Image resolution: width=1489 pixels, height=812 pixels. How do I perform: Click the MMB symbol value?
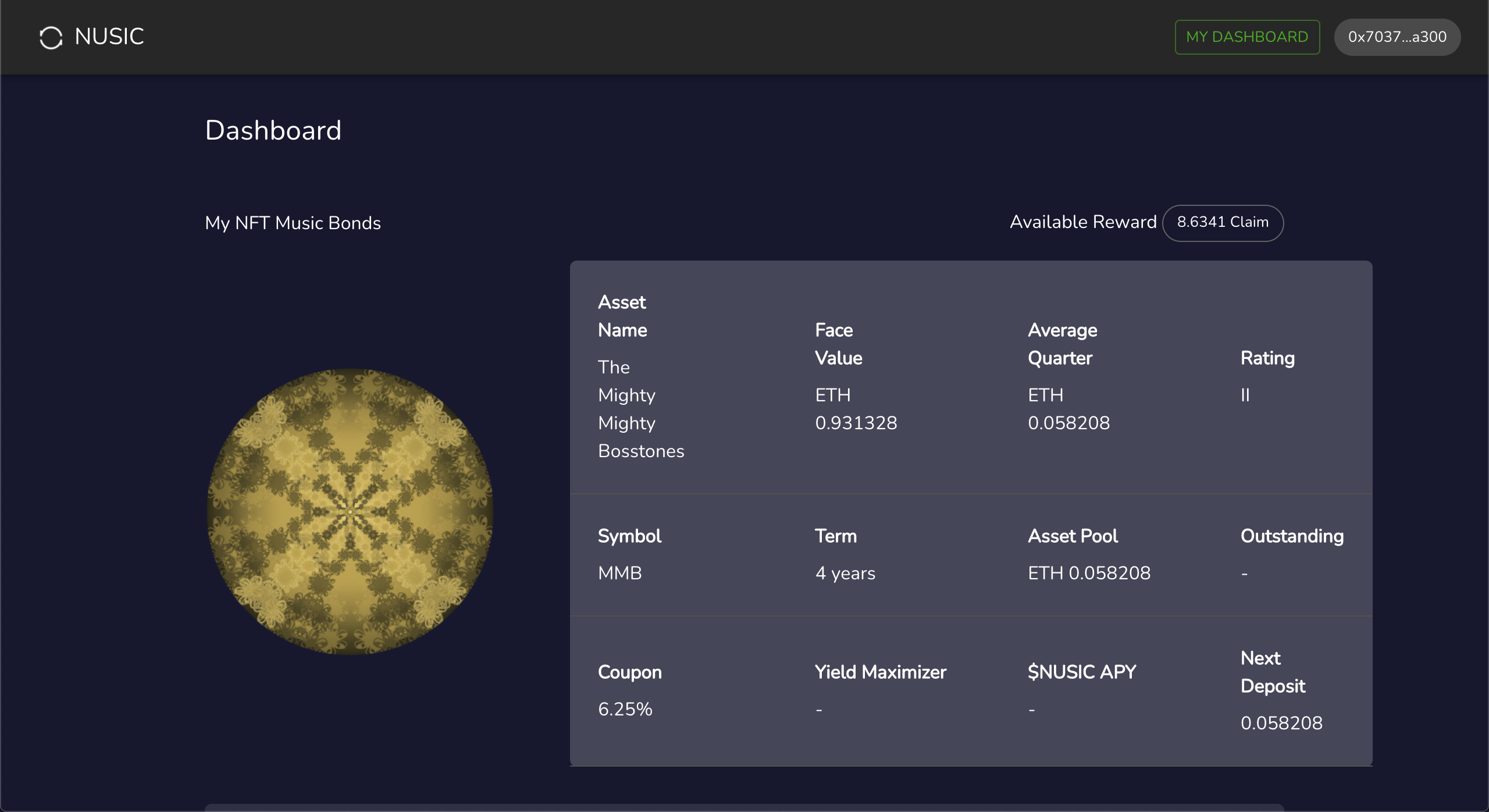[x=619, y=573]
